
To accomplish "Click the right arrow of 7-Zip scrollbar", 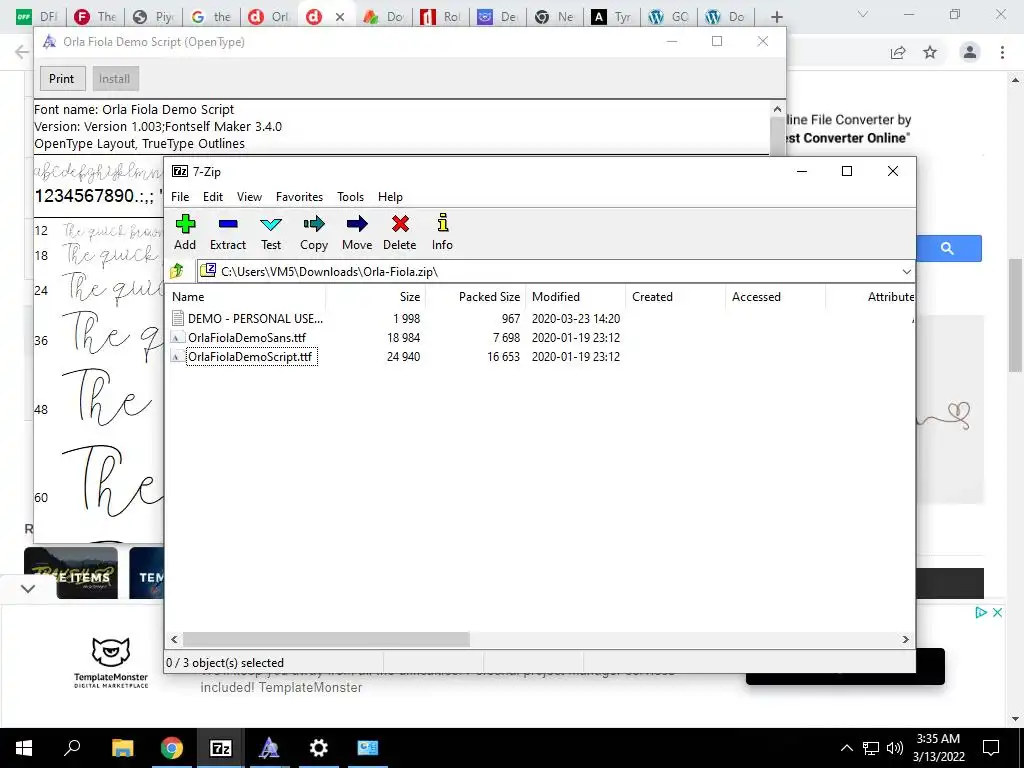I will point(905,639).
